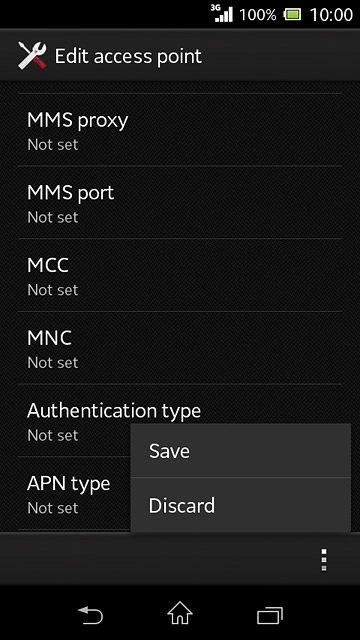Tap Not set under MMS proxy
Image resolution: width=360 pixels, height=640 pixels.
coord(53,144)
